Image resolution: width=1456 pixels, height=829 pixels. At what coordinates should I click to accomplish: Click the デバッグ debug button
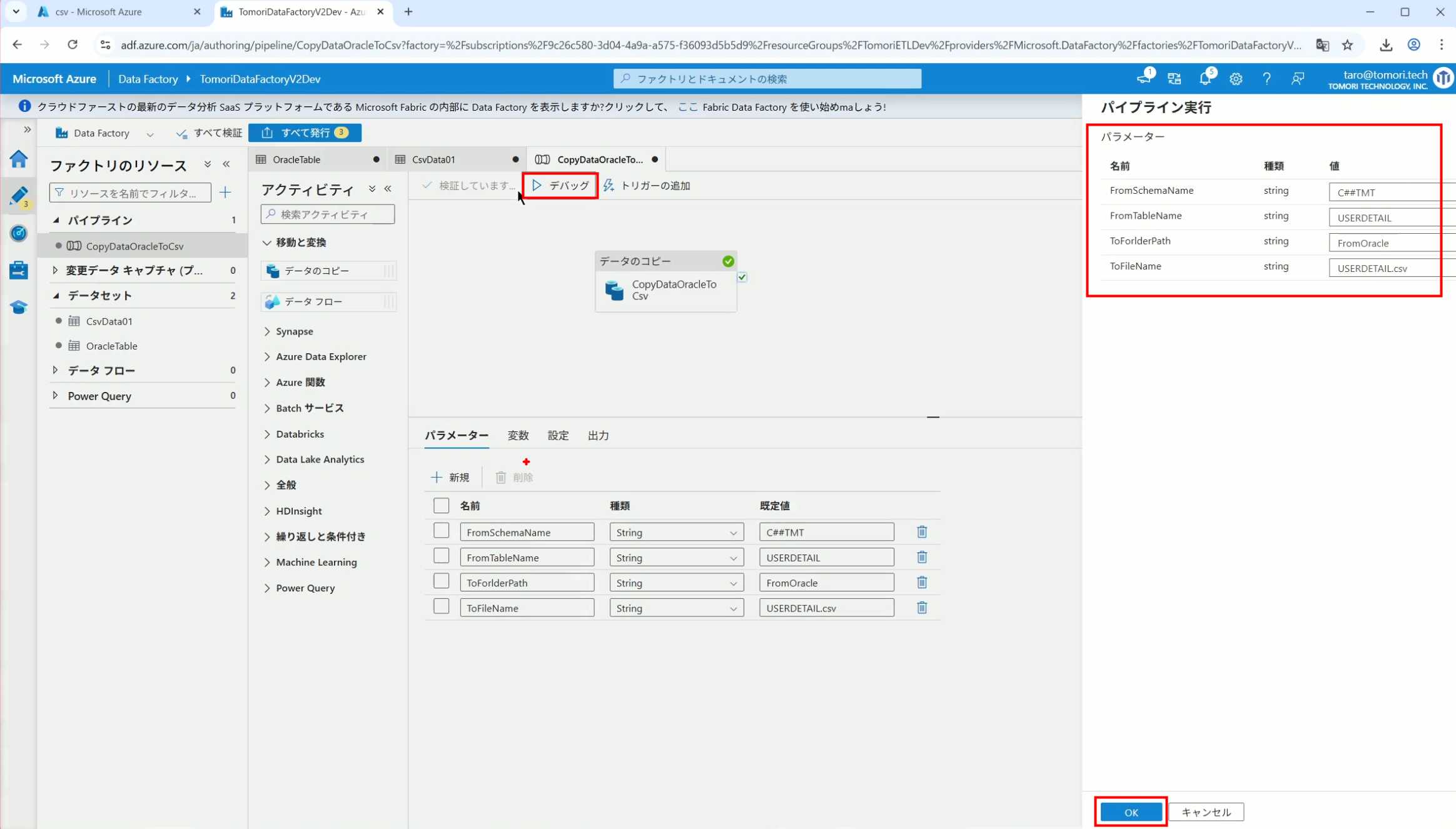(x=560, y=186)
